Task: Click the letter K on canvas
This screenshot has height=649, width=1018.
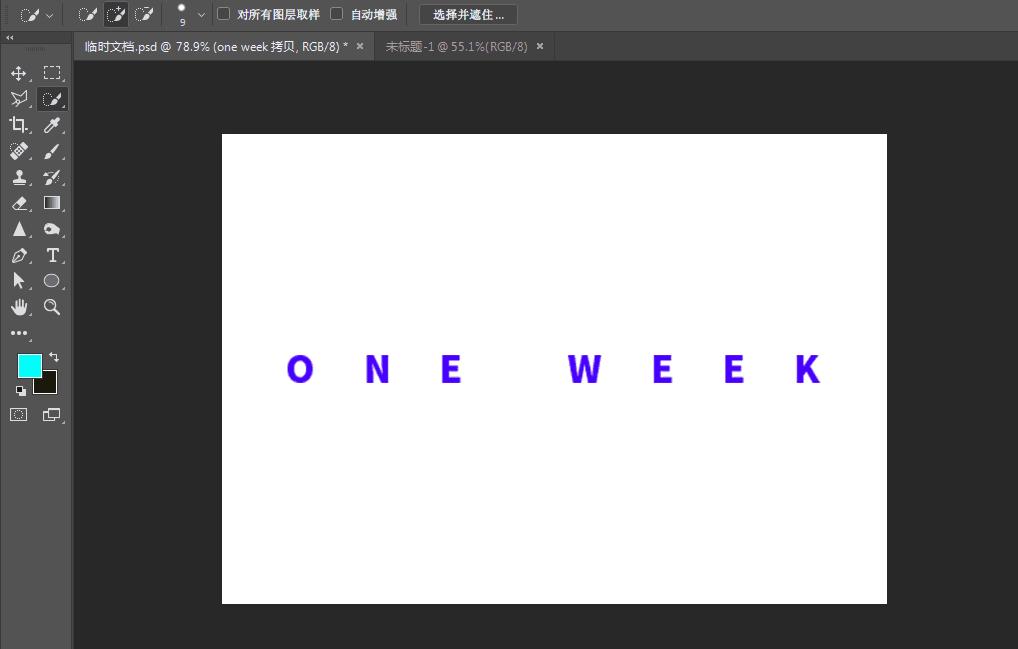Action: [808, 369]
